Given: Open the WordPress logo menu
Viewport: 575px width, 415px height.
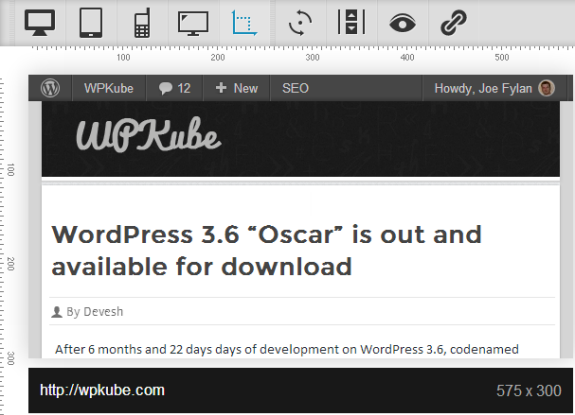Looking at the screenshot, I should 51,88.
